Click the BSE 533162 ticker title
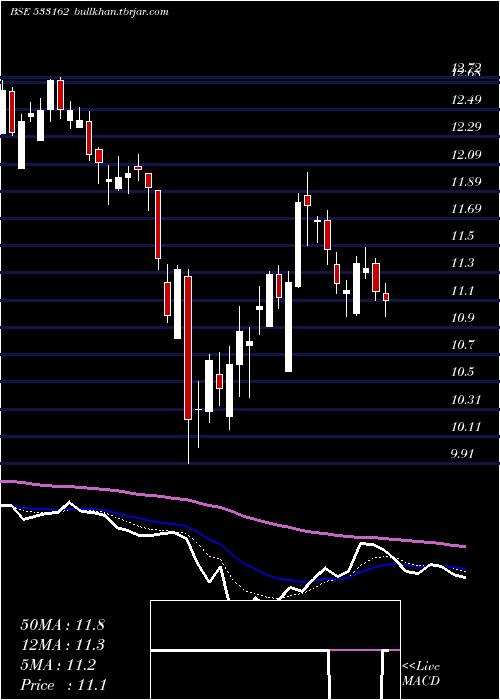 (39, 12)
